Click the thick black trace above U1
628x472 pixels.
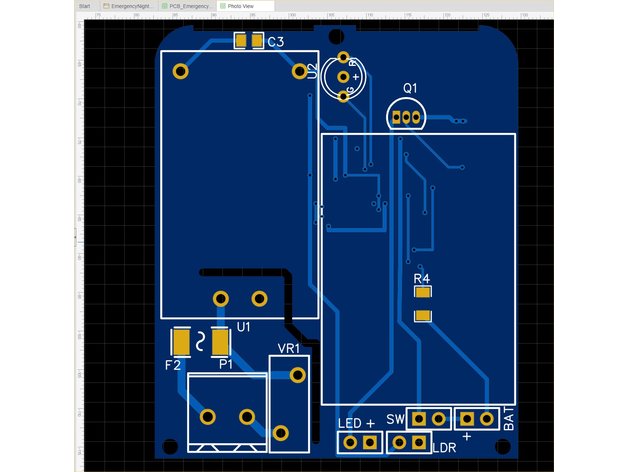coord(240,271)
